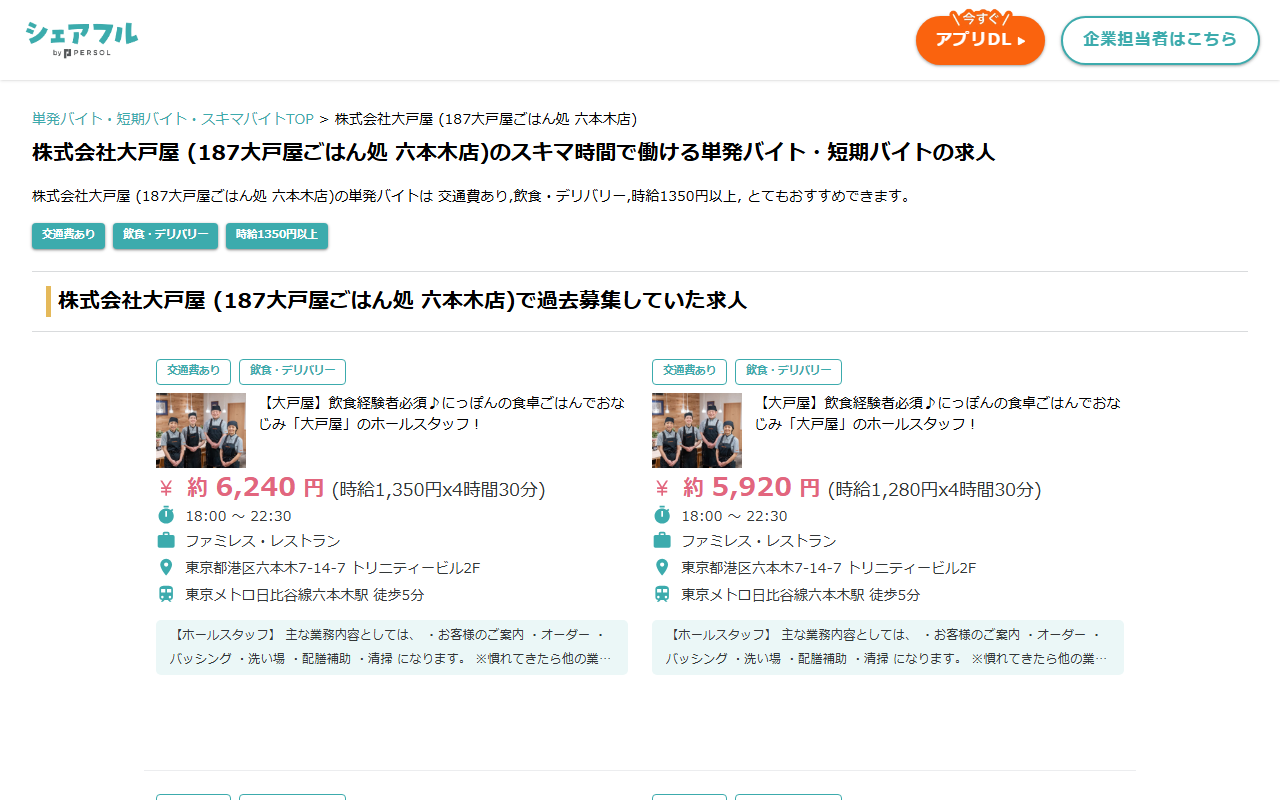Go to 単発バイト・短期バイト・スキマバイトTOP breadcrumb
The height and width of the screenshot is (800, 1280).
[173, 119]
